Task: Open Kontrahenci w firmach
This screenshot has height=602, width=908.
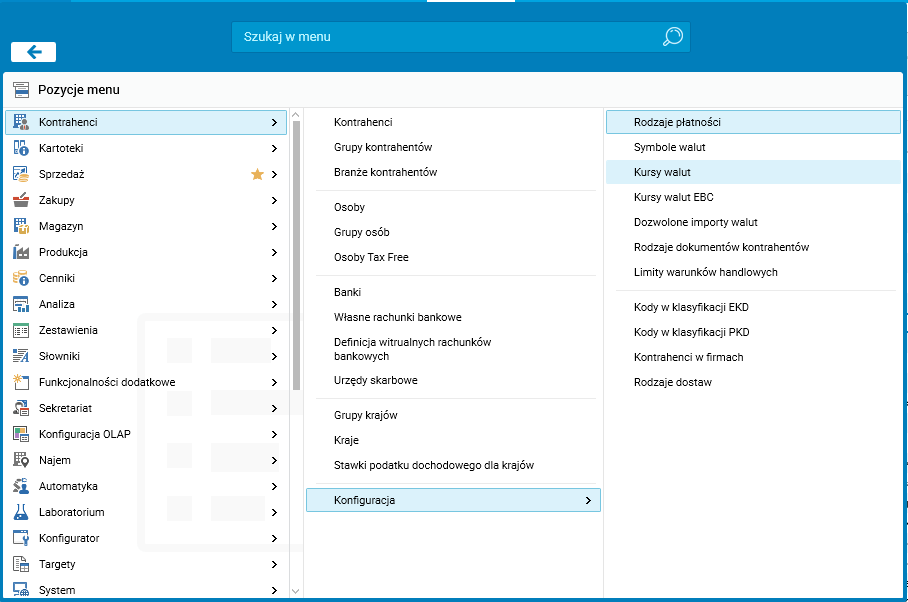Action: pos(689,357)
